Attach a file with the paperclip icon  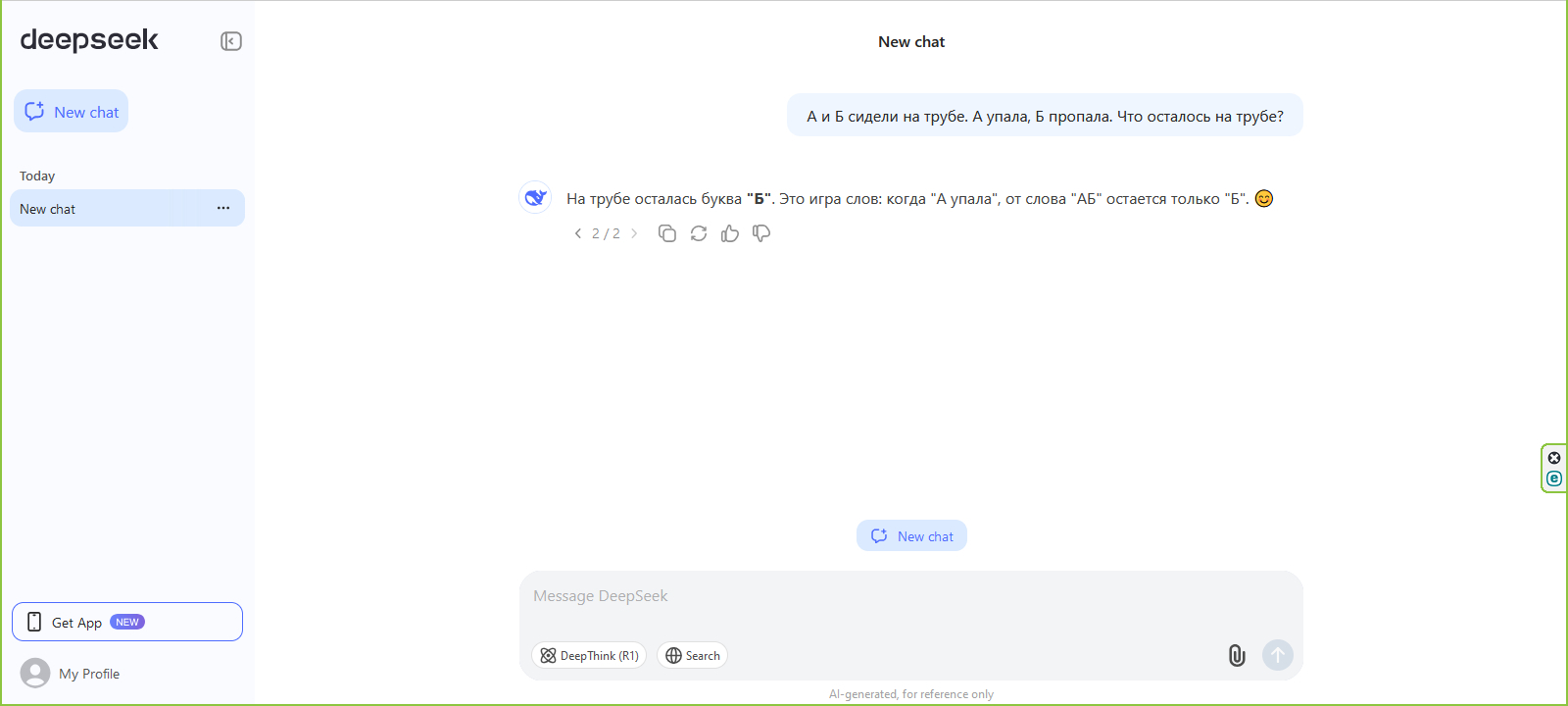point(1237,655)
